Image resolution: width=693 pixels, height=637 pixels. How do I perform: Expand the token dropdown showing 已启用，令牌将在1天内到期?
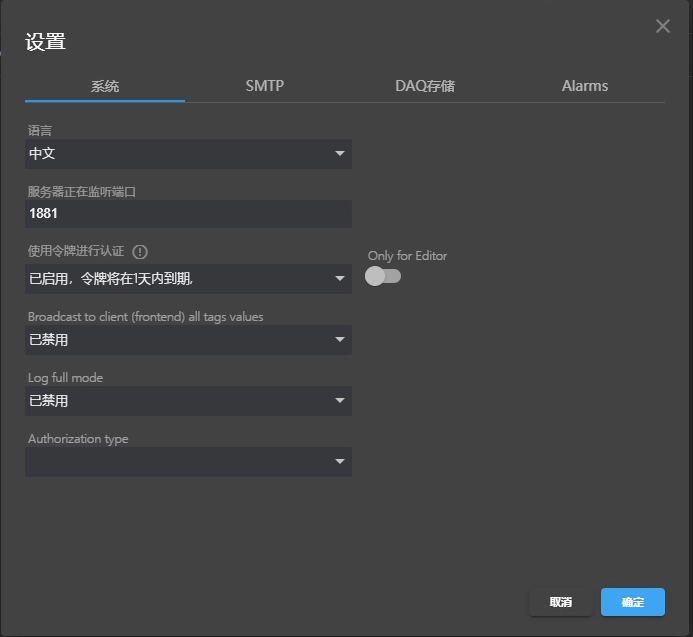(x=180, y=279)
